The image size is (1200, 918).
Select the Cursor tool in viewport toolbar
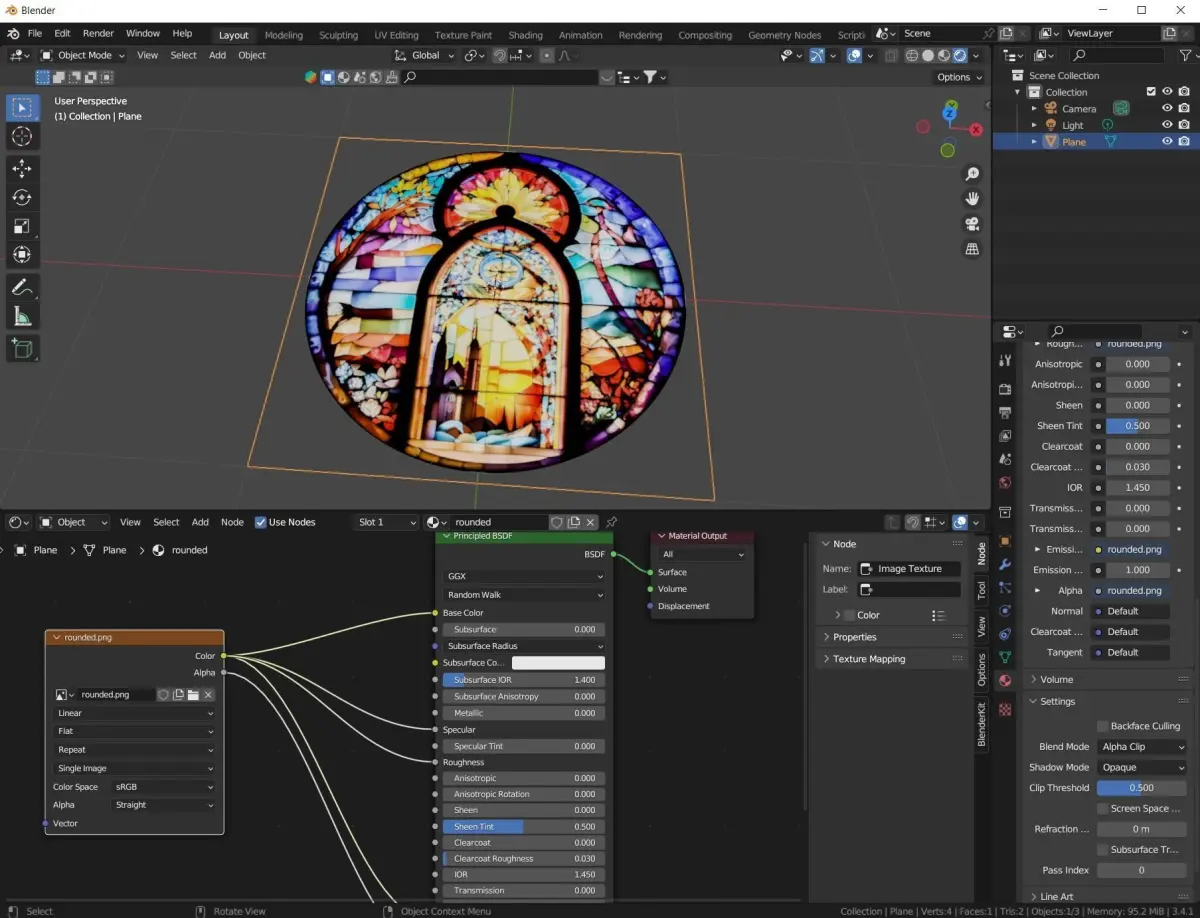[22, 136]
